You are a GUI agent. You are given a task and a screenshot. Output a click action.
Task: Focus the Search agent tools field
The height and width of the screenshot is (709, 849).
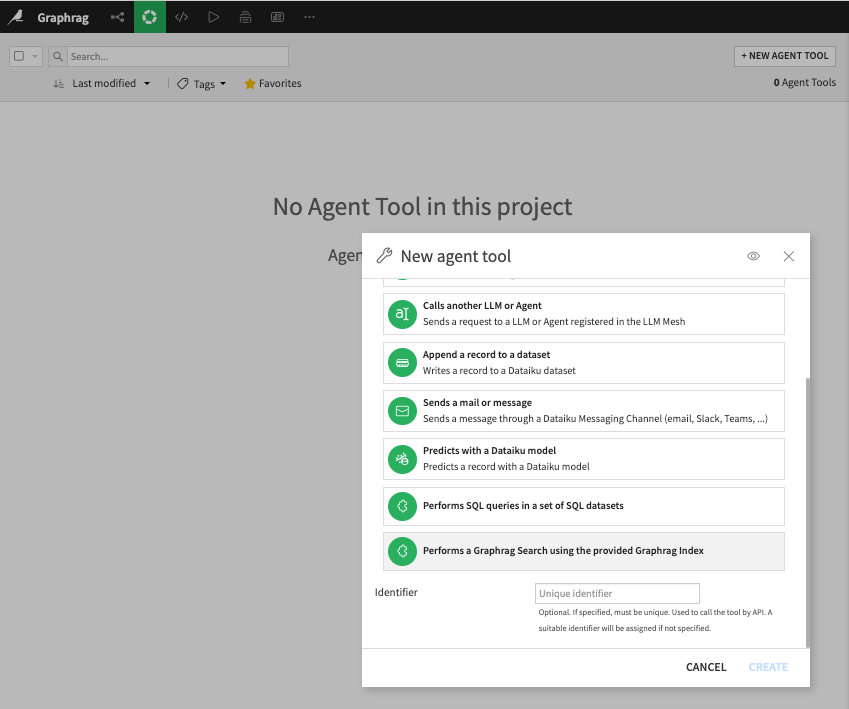click(178, 56)
